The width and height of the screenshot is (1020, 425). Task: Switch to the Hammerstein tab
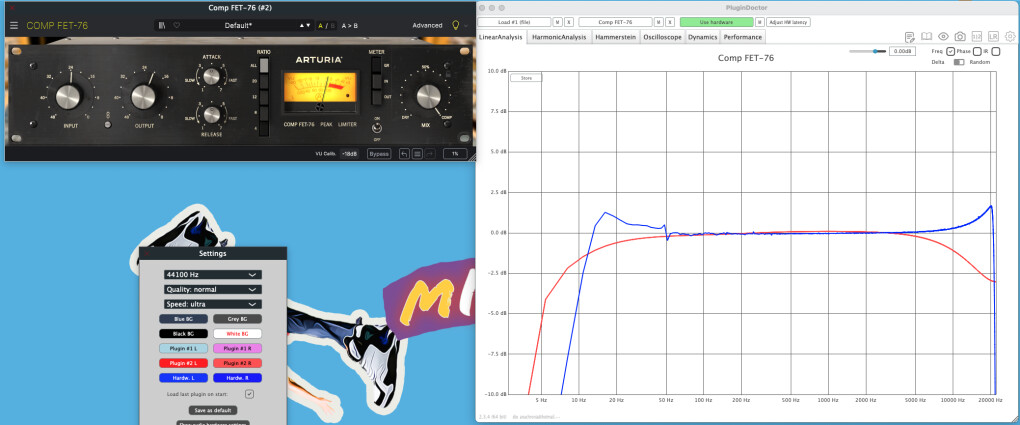tap(615, 37)
